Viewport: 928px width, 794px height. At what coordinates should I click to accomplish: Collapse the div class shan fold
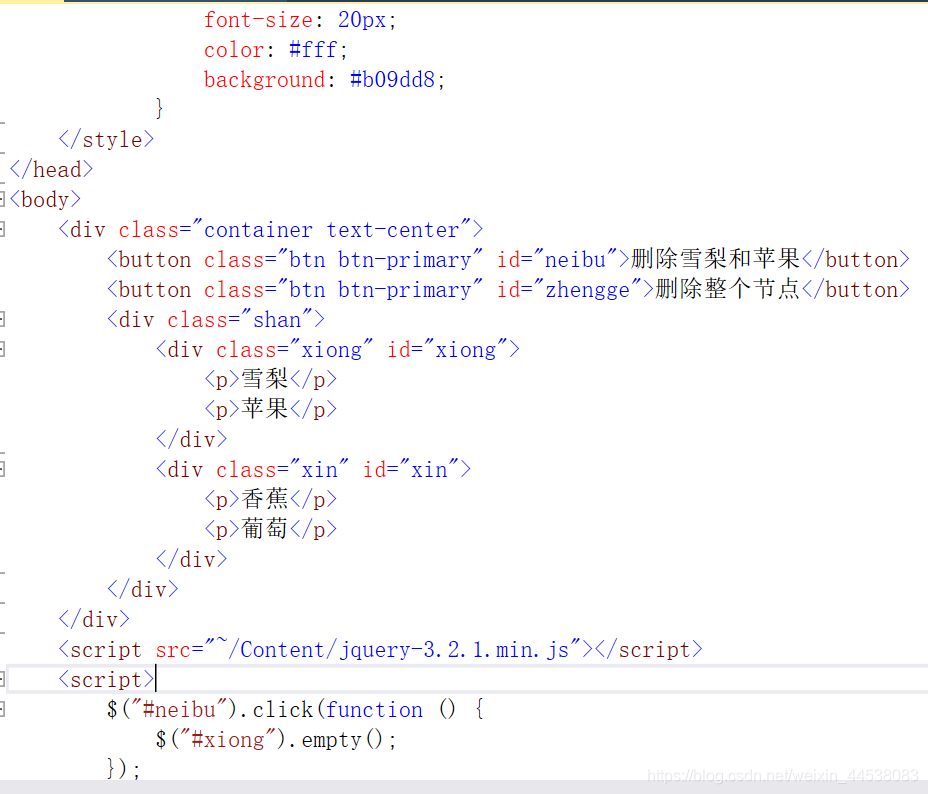tap(2, 319)
